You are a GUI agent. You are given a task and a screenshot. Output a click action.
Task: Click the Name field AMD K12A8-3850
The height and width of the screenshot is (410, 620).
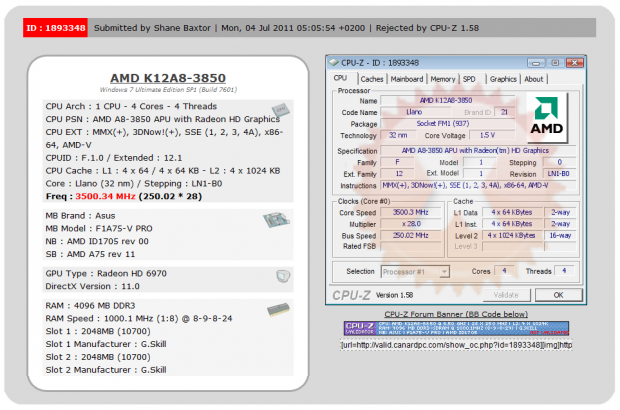(x=447, y=100)
